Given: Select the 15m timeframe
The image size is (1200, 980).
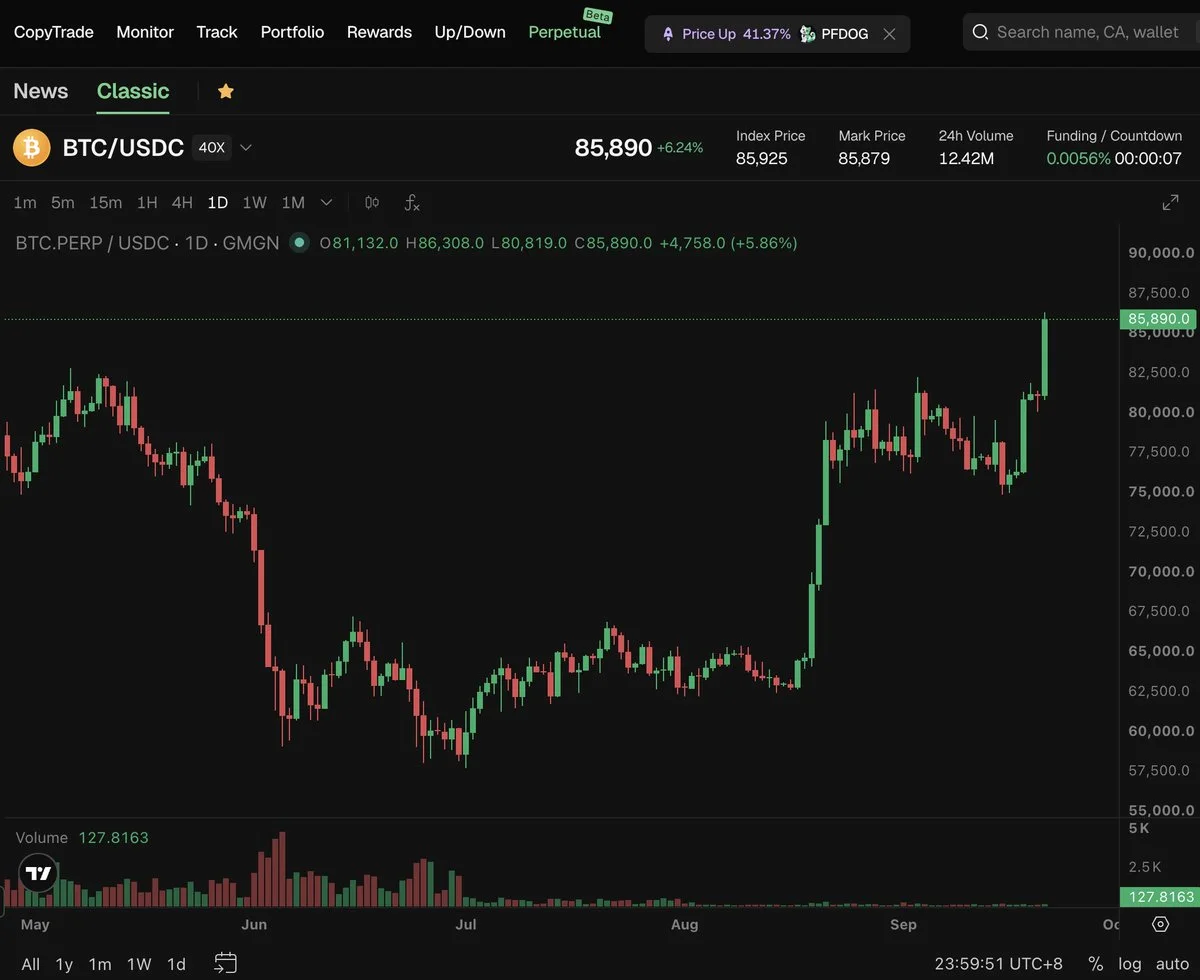Looking at the screenshot, I should [x=105, y=203].
